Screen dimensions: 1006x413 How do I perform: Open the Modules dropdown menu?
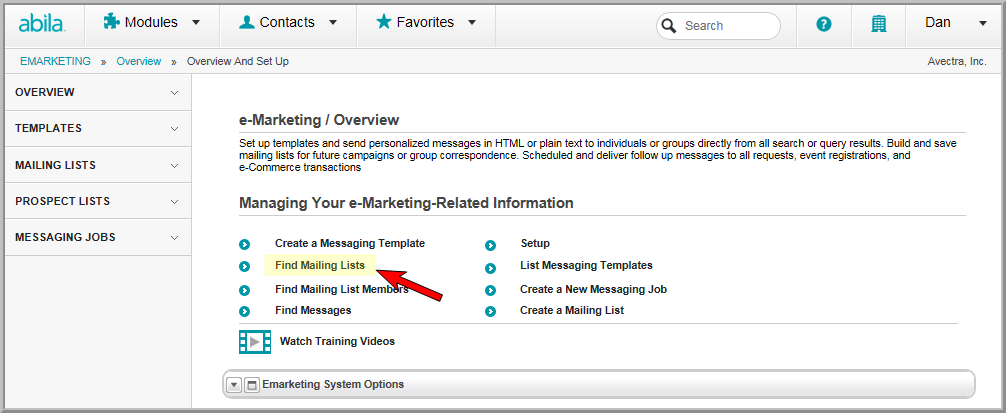151,22
